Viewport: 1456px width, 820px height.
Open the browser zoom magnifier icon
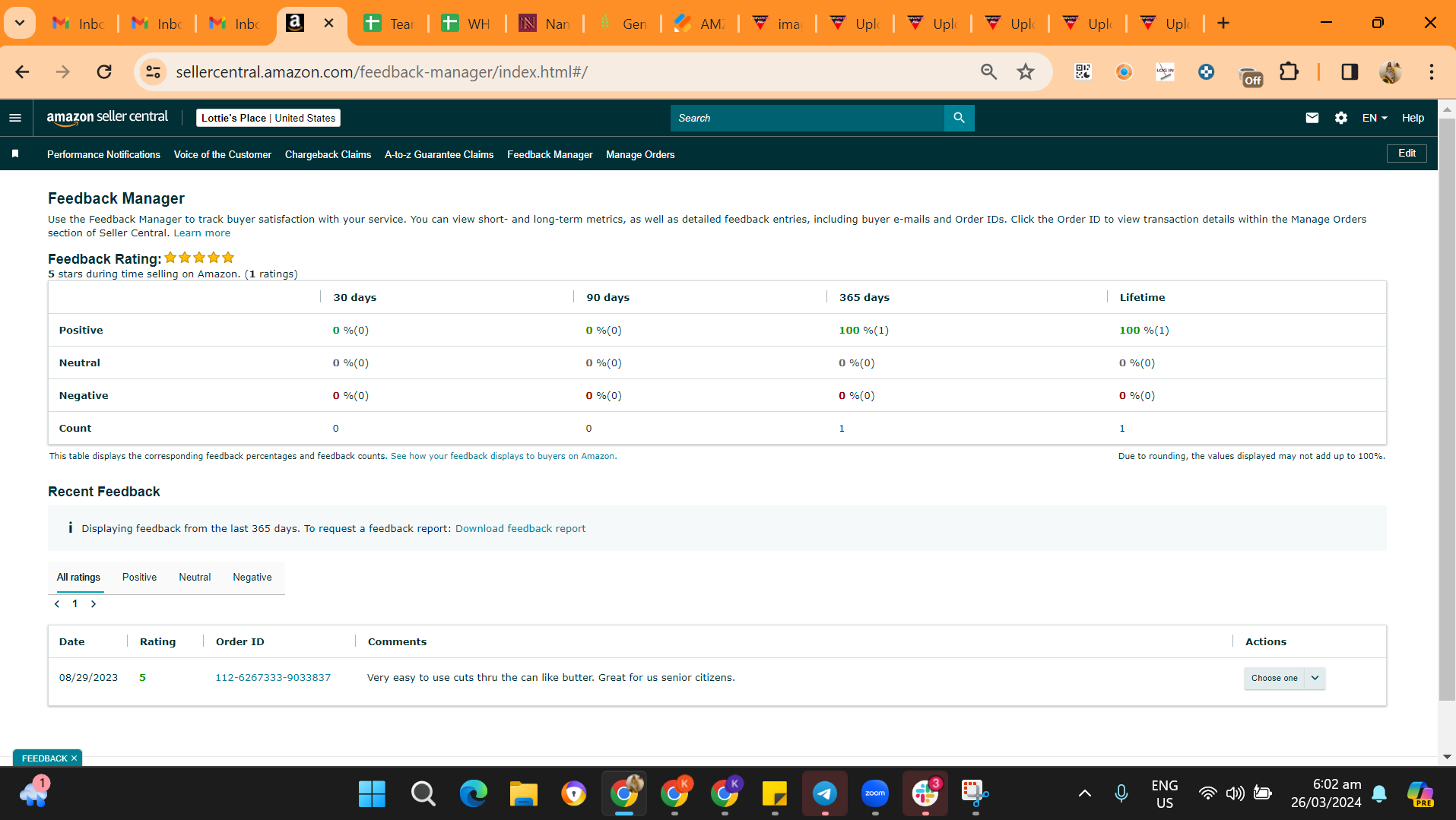[x=989, y=72]
